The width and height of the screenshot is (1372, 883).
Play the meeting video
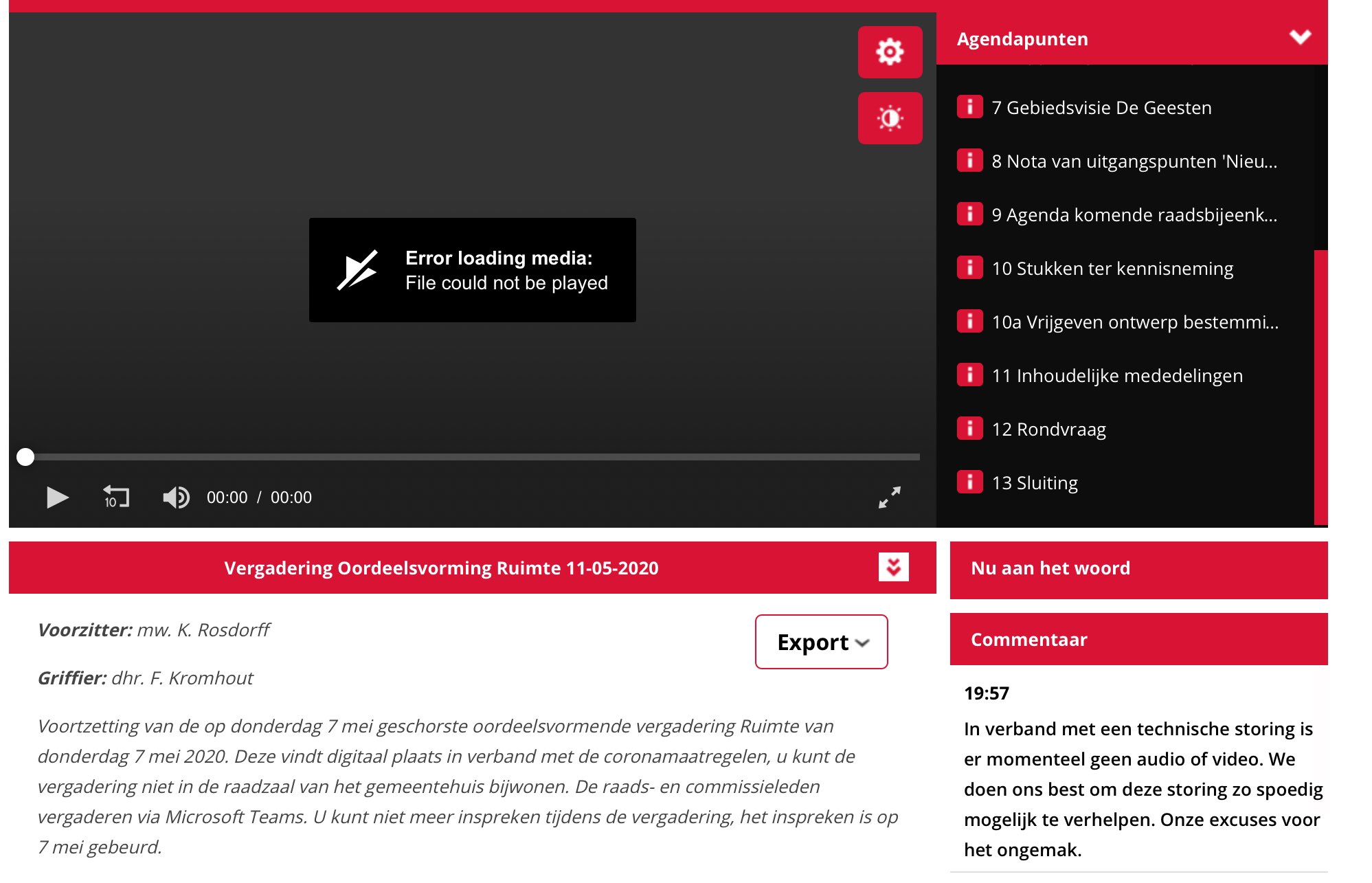tap(57, 497)
